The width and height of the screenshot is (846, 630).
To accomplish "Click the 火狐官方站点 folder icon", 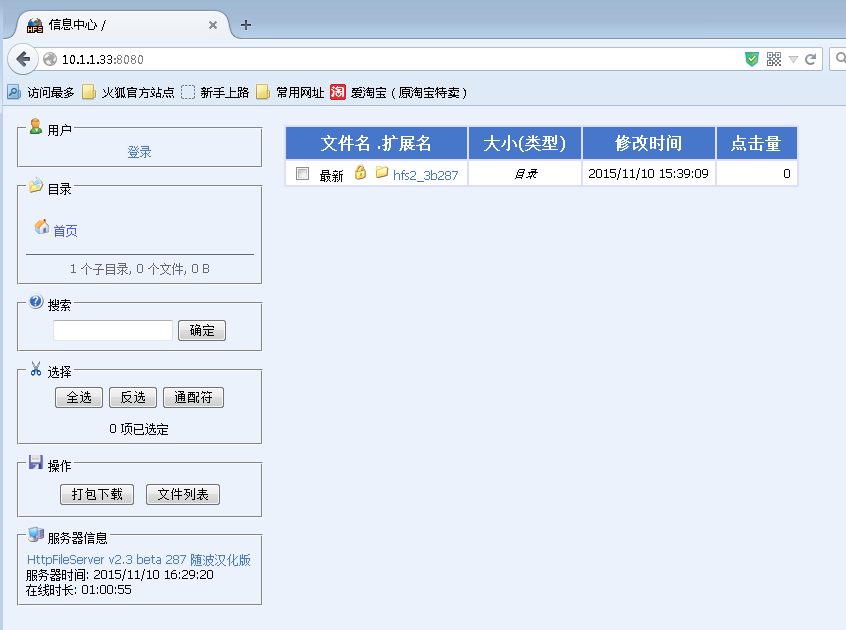I will tap(89, 92).
